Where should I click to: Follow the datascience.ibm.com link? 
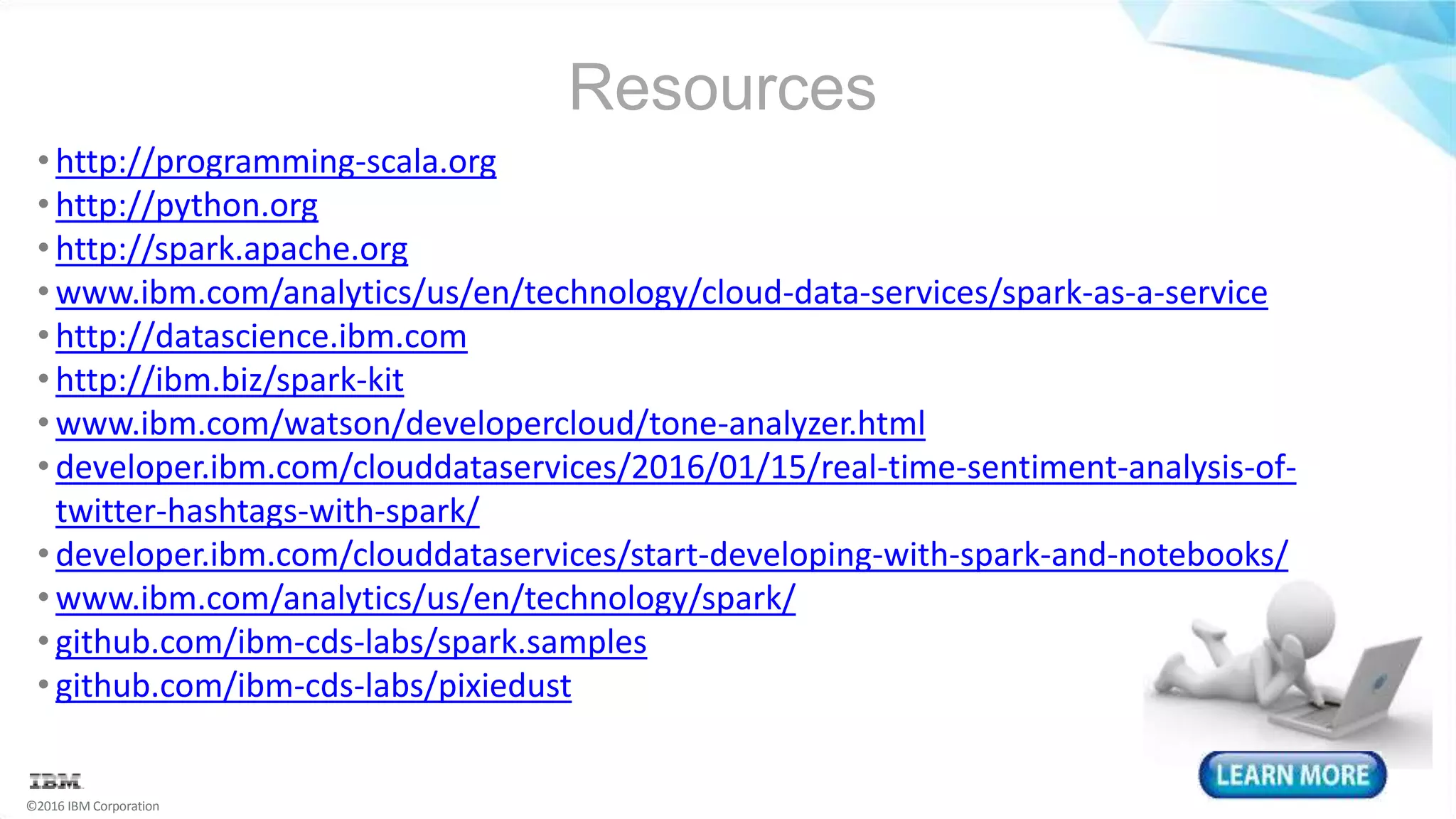point(262,336)
